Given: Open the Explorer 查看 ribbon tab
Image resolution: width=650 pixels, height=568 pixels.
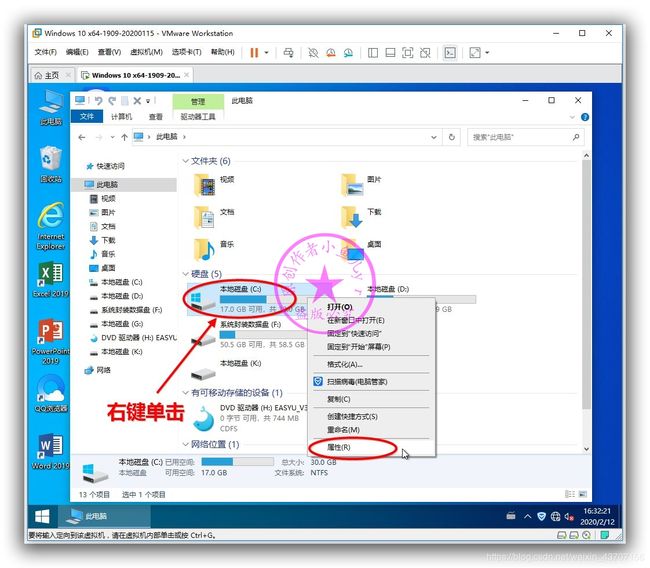Looking at the screenshot, I should tap(156, 117).
